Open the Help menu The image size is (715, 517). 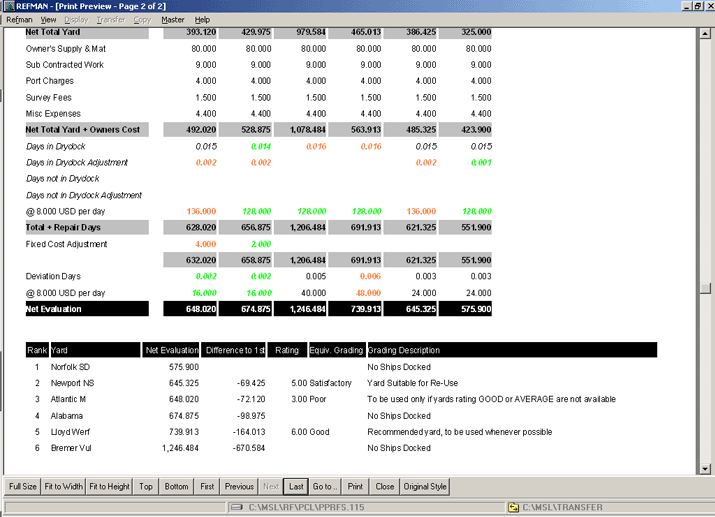(x=202, y=19)
